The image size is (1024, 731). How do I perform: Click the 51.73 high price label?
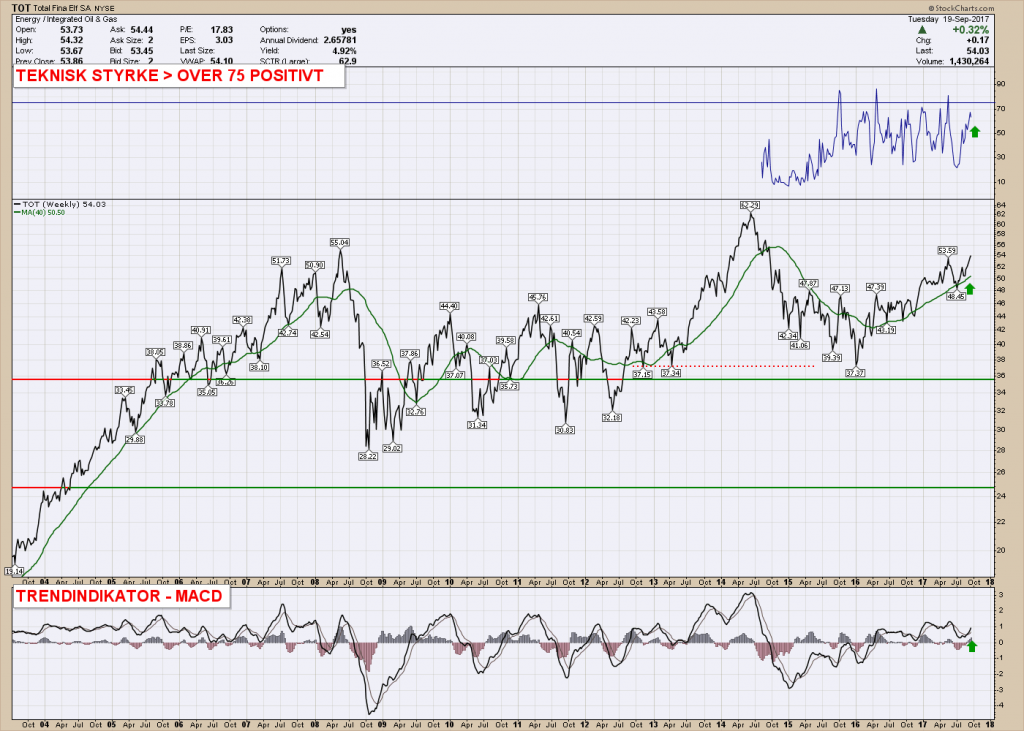281,261
